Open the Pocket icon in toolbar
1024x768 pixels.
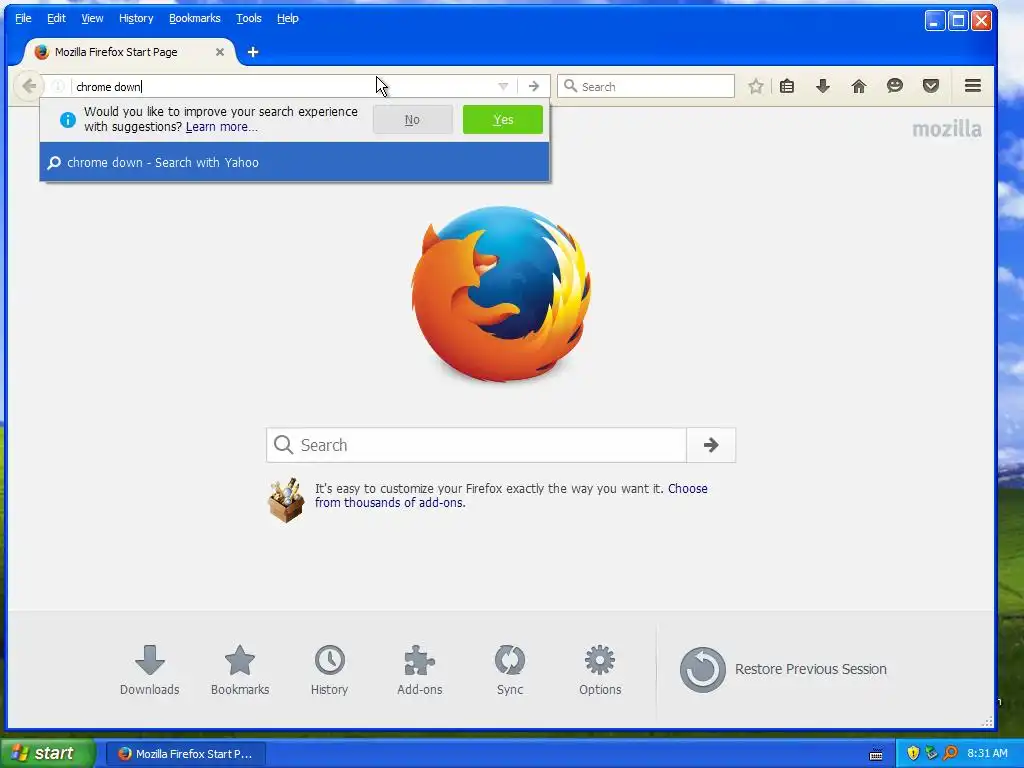(931, 86)
